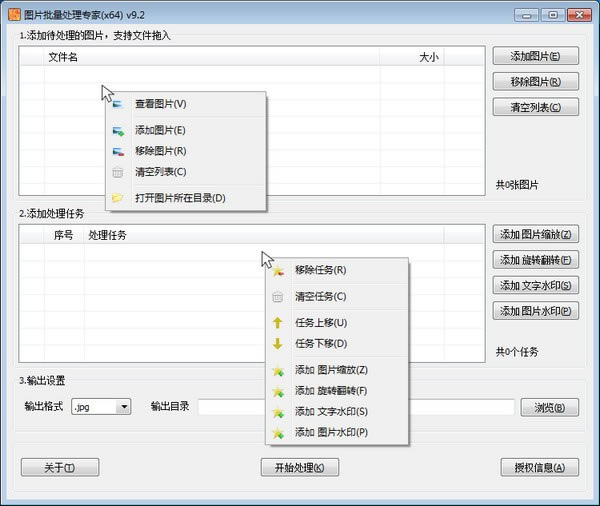
Task: Select 添加图片(E) in the context menu
Action: (160, 130)
